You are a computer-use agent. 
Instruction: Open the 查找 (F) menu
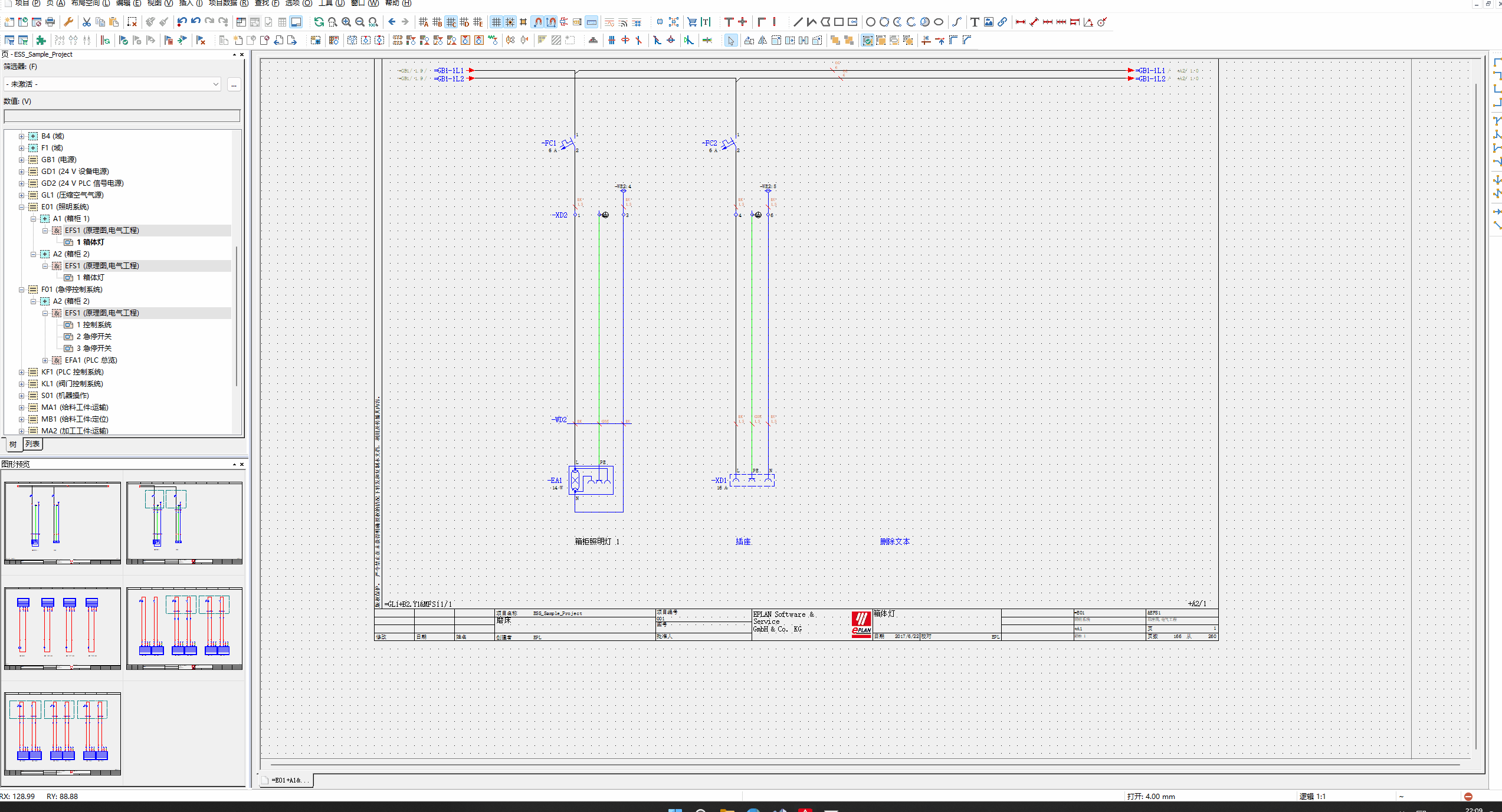coord(267,3)
